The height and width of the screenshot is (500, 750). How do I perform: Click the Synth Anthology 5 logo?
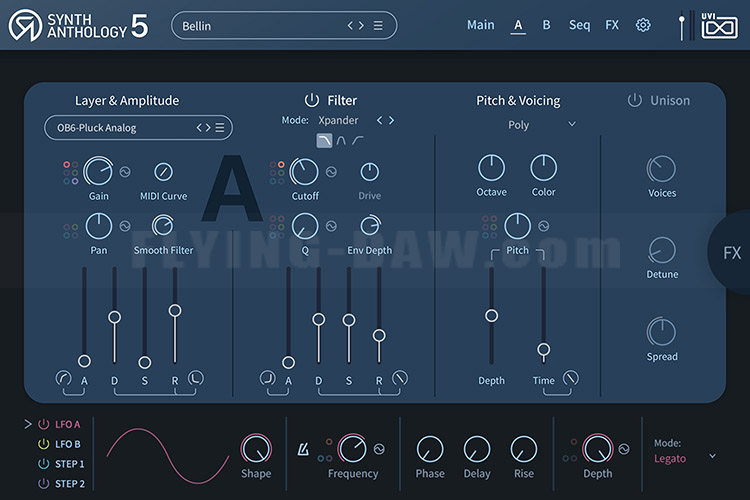78,25
